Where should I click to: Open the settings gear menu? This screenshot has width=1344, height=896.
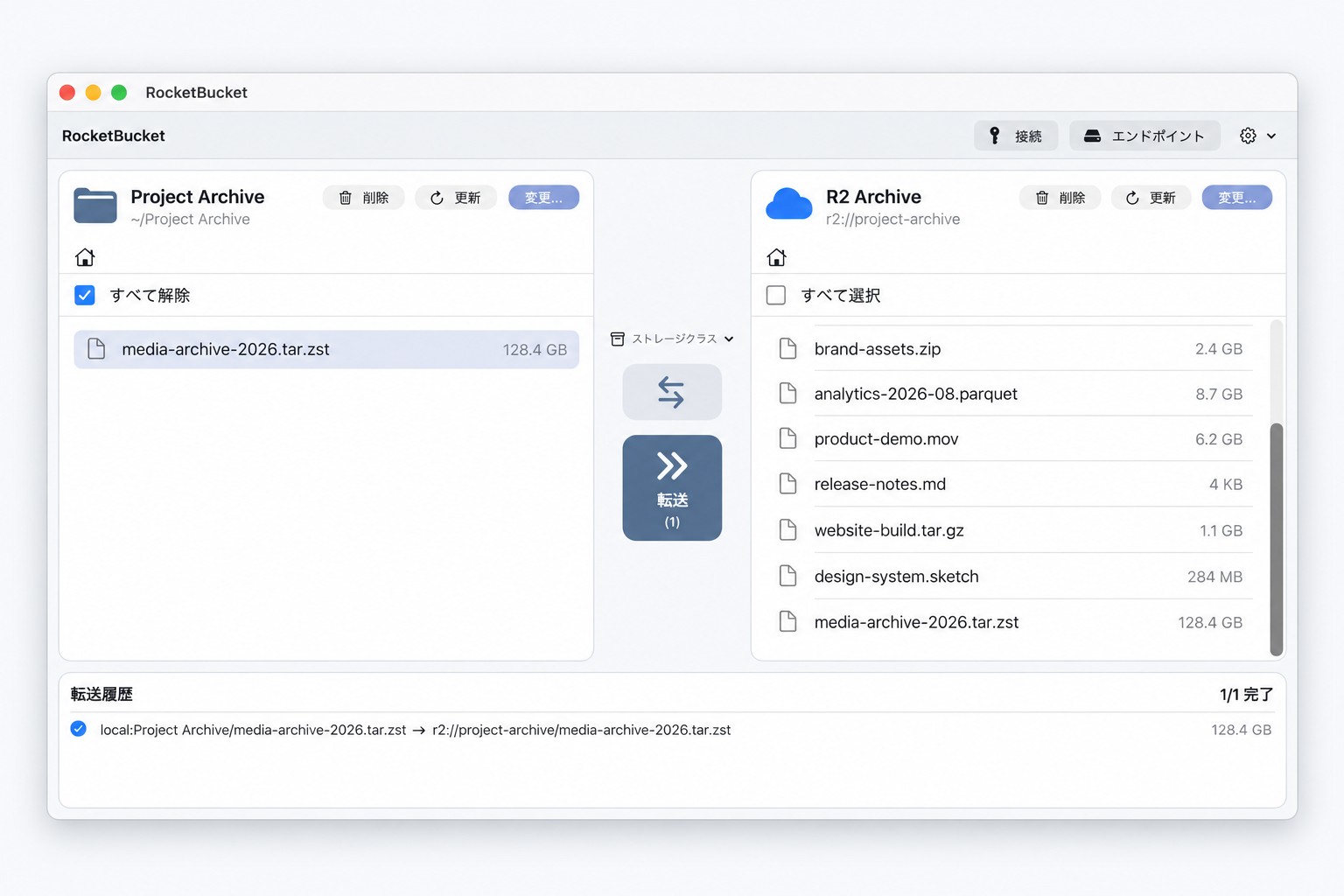[x=1257, y=136]
